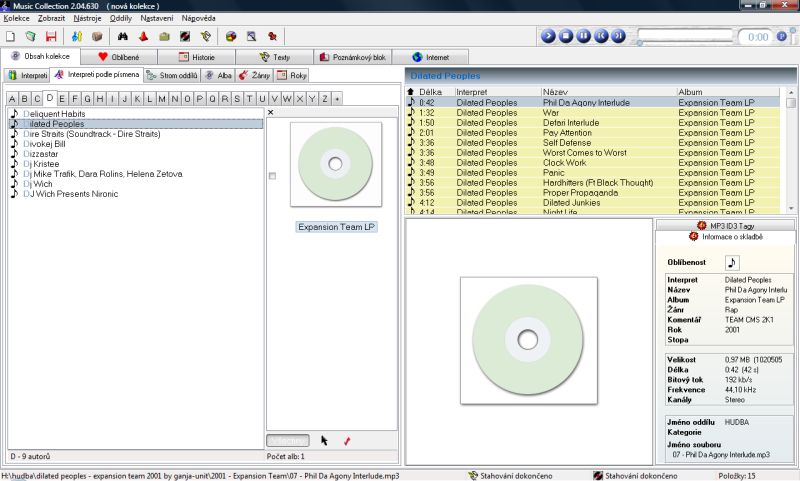Skip to next track in player
Viewport: 800px width, 481px height.
point(618,36)
